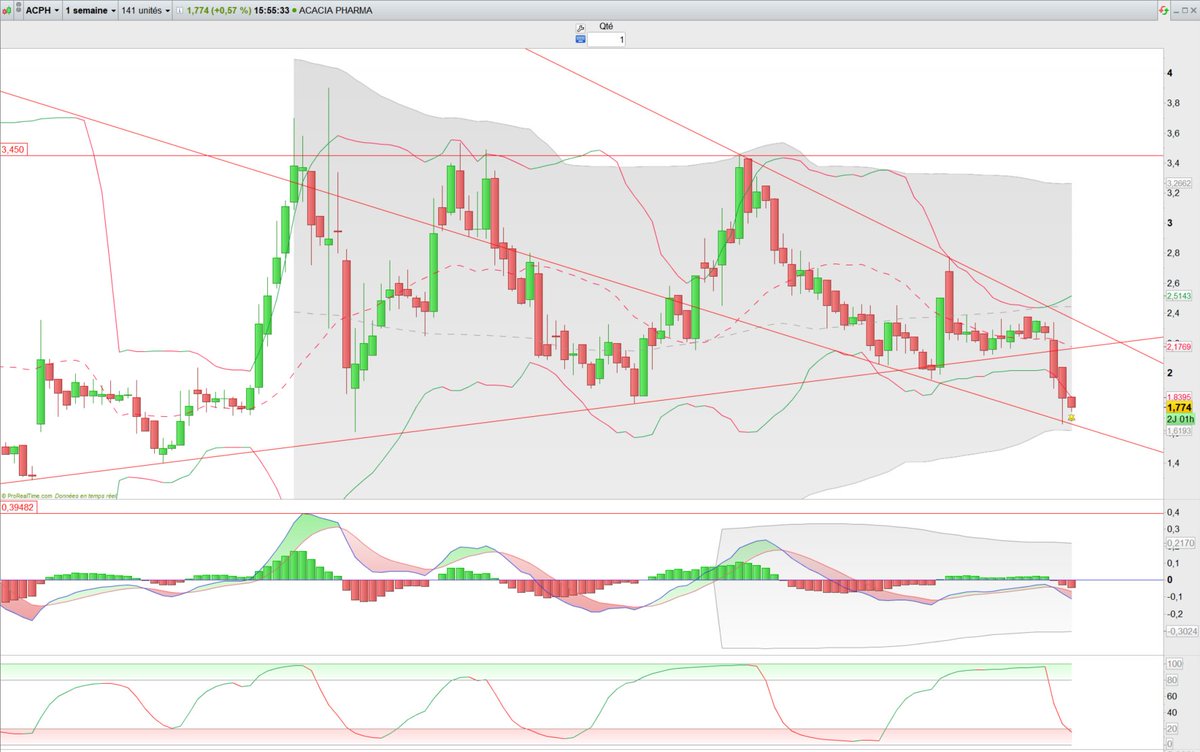Click the 0,39482 MACD level label

tap(17, 507)
